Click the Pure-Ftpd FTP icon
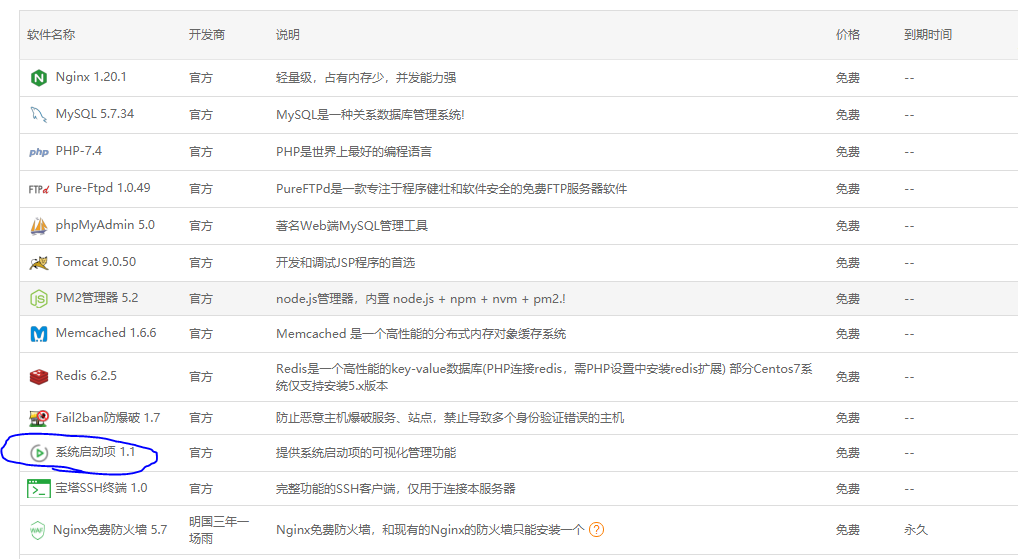1018x559 pixels. 39,189
